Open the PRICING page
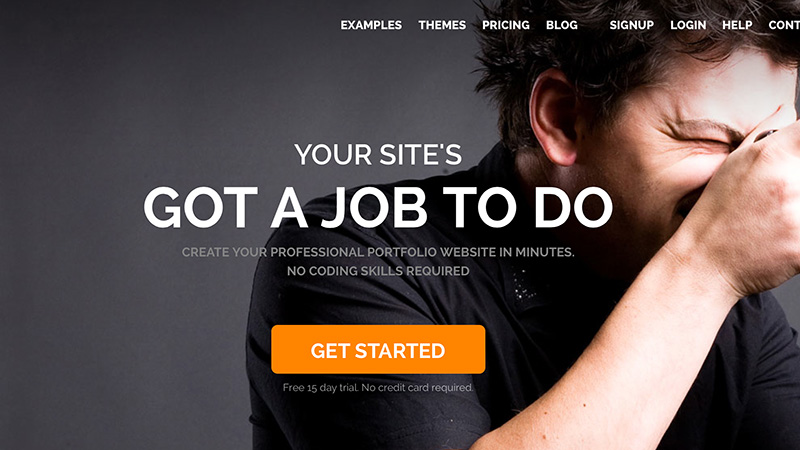800x450 pixels. point(506,25)
